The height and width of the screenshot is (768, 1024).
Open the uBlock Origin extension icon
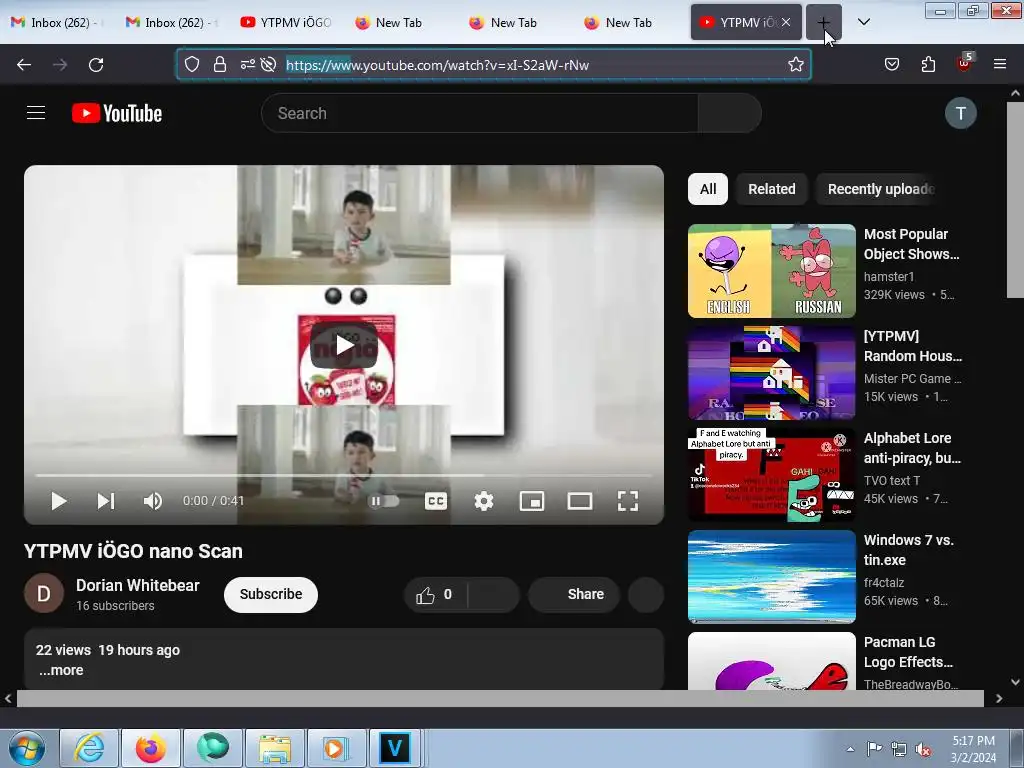point(965,63)
